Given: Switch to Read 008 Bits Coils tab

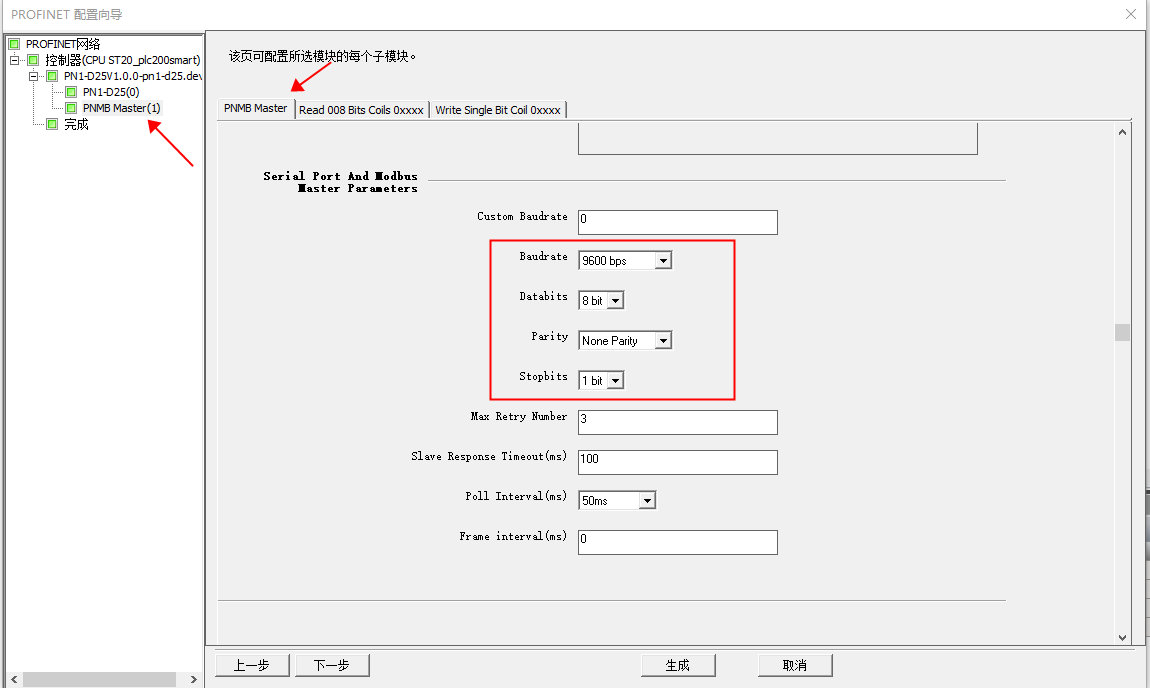Looking at the screenshot, I should click(x=361, y=110).
